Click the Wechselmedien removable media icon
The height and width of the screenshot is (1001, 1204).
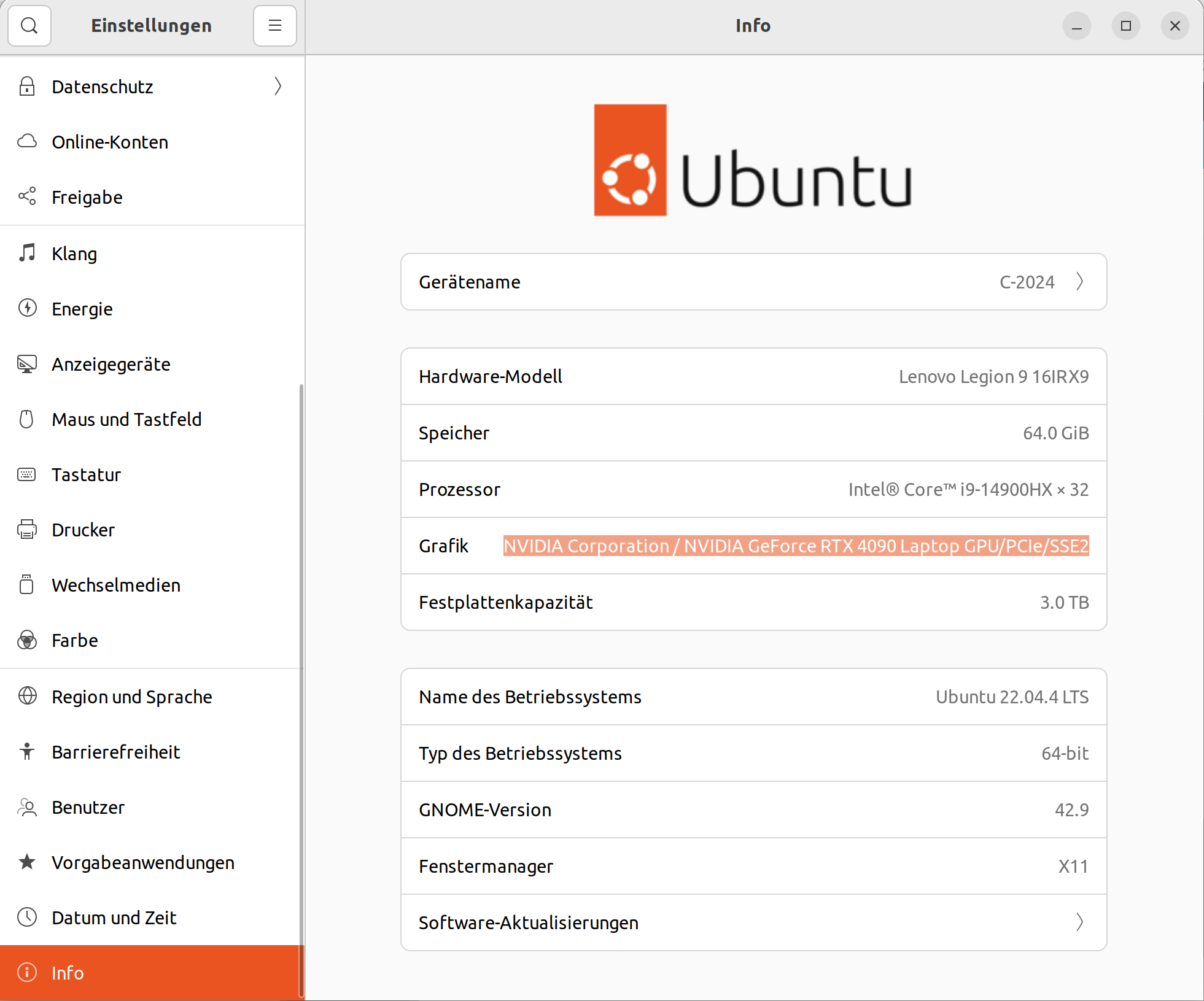(x=27, y=585)
